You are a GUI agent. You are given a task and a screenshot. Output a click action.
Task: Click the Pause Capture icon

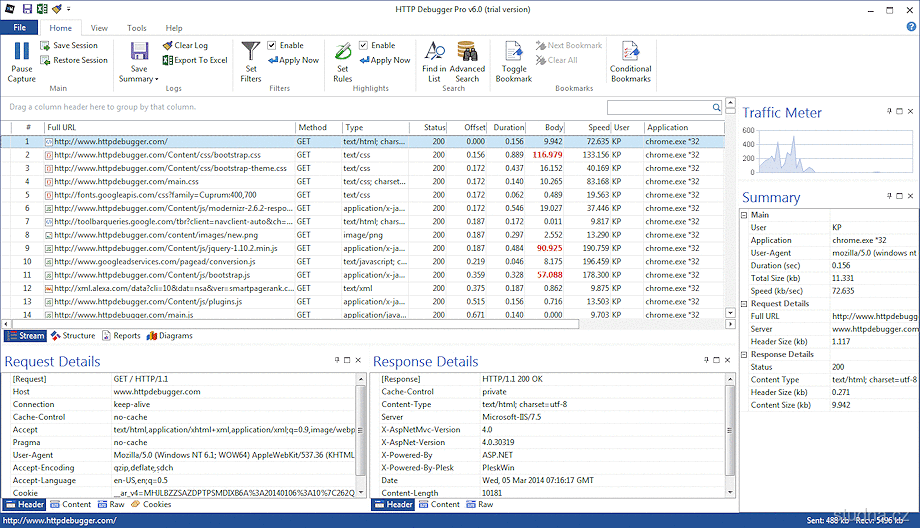[21, 52]
